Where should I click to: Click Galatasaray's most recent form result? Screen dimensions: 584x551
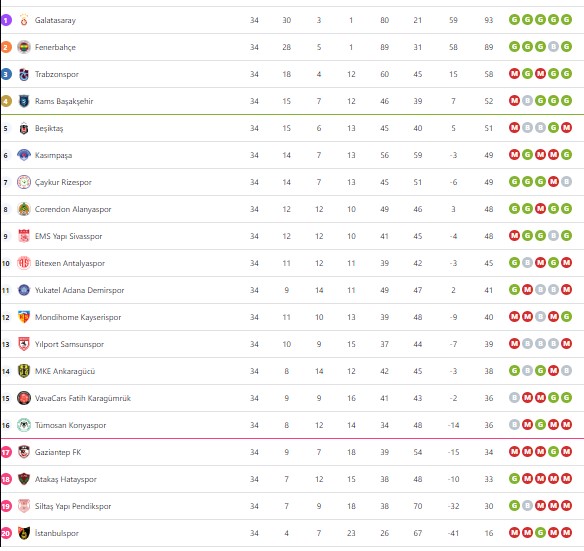pyautogui.click(x=566, y=19)
